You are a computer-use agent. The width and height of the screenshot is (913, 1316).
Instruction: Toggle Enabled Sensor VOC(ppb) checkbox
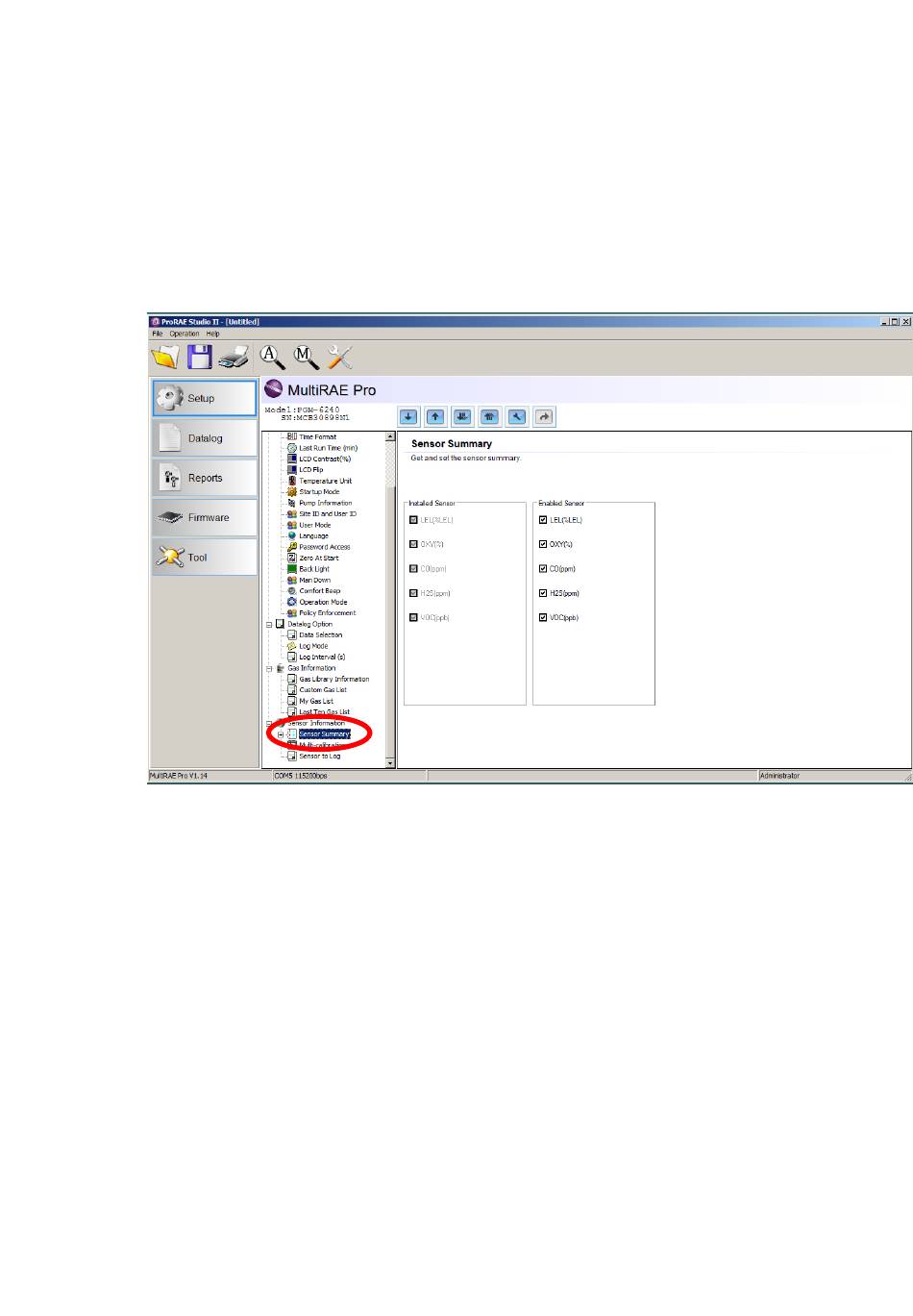click(543, 618)
